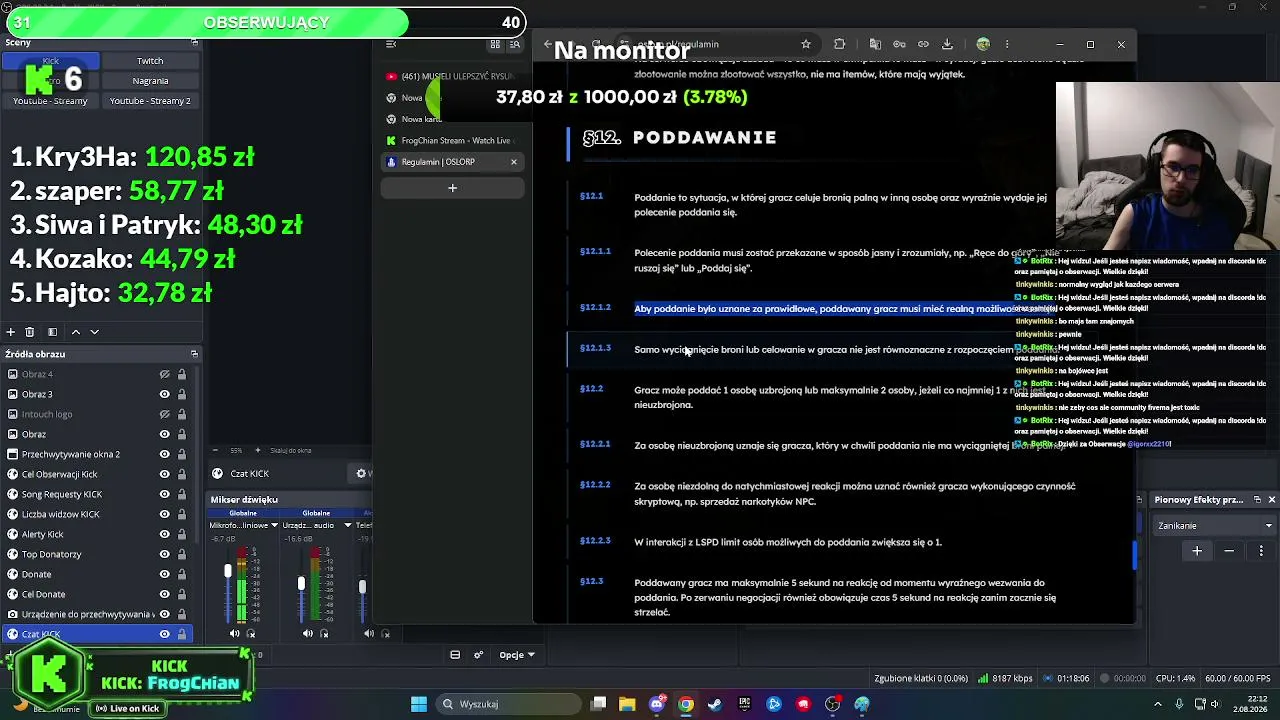Open the Opcje dropdown menu
Viewport: 1280px width, 720px height.
517,655
